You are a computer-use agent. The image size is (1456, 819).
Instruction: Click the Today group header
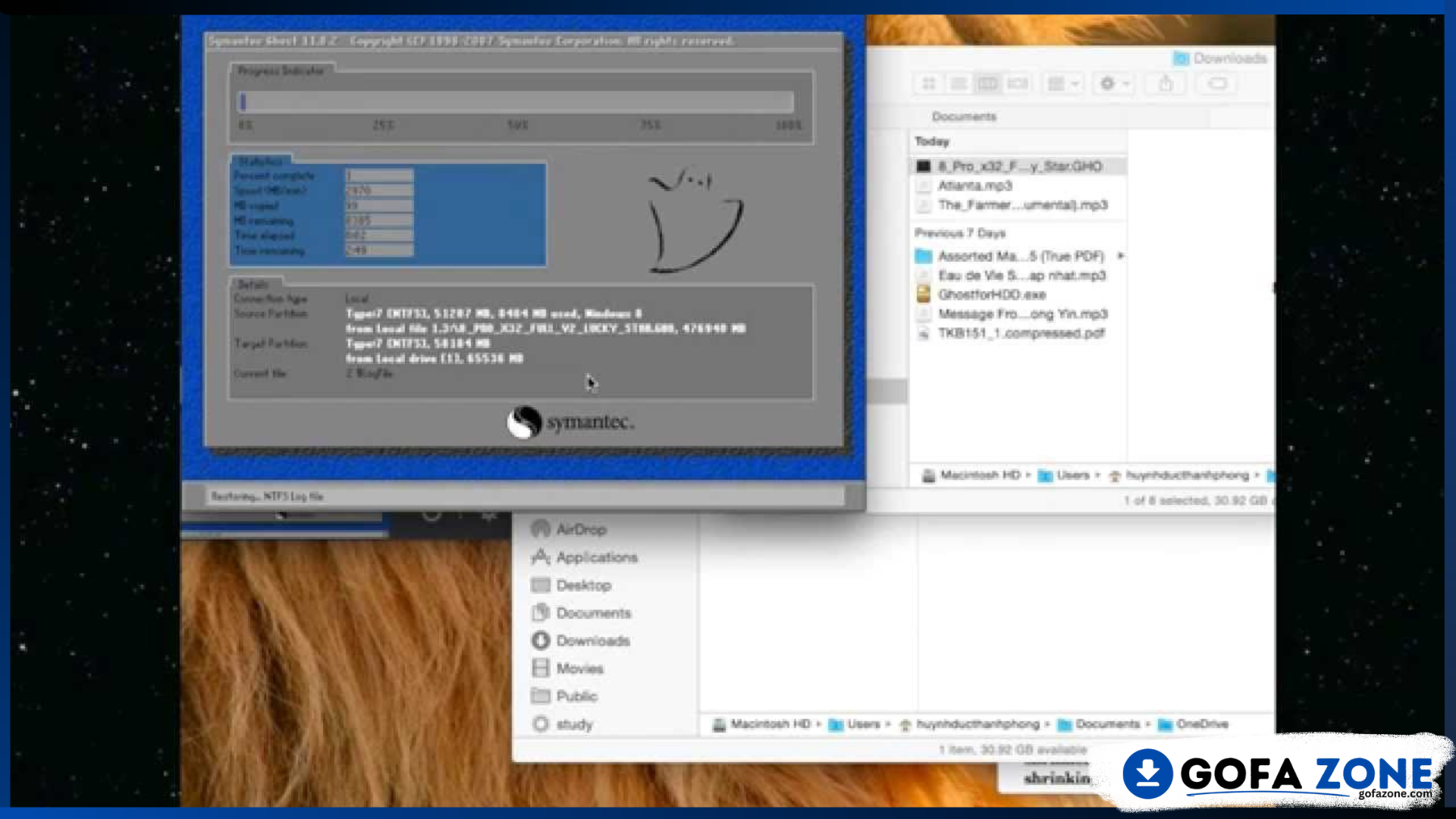click(x=932, y=142)
